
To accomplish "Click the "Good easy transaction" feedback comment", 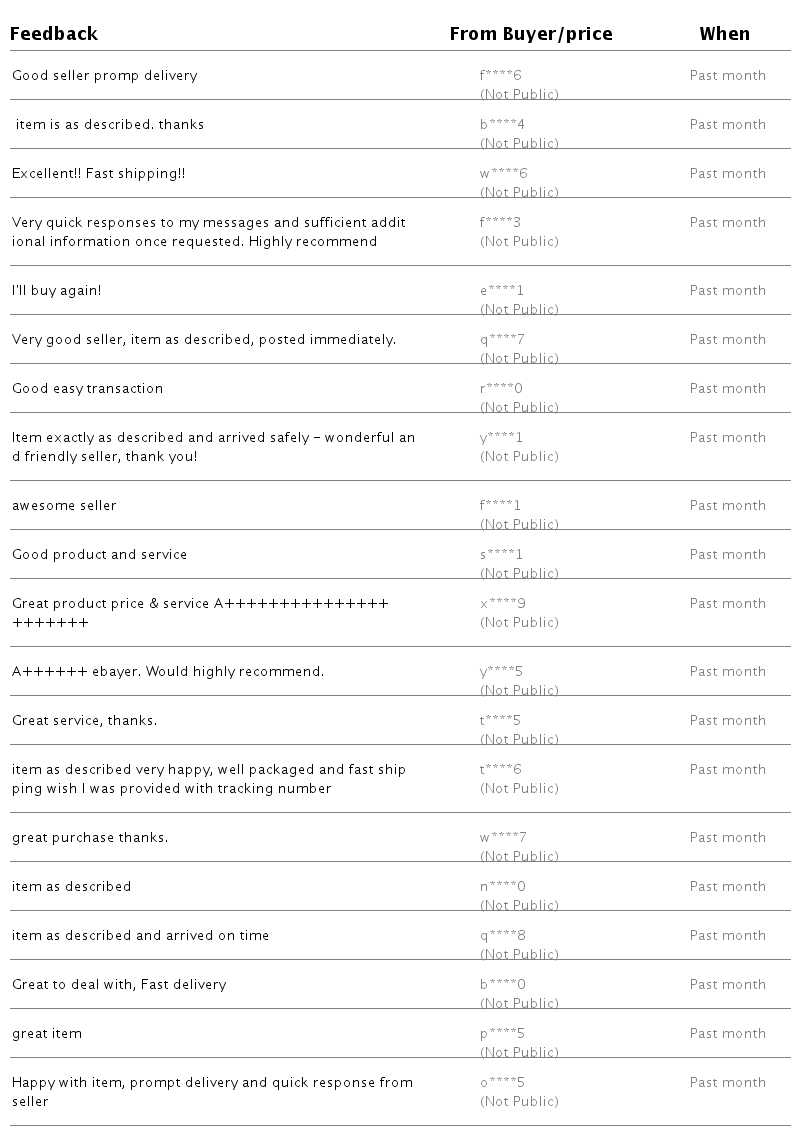I will [87, 389].
